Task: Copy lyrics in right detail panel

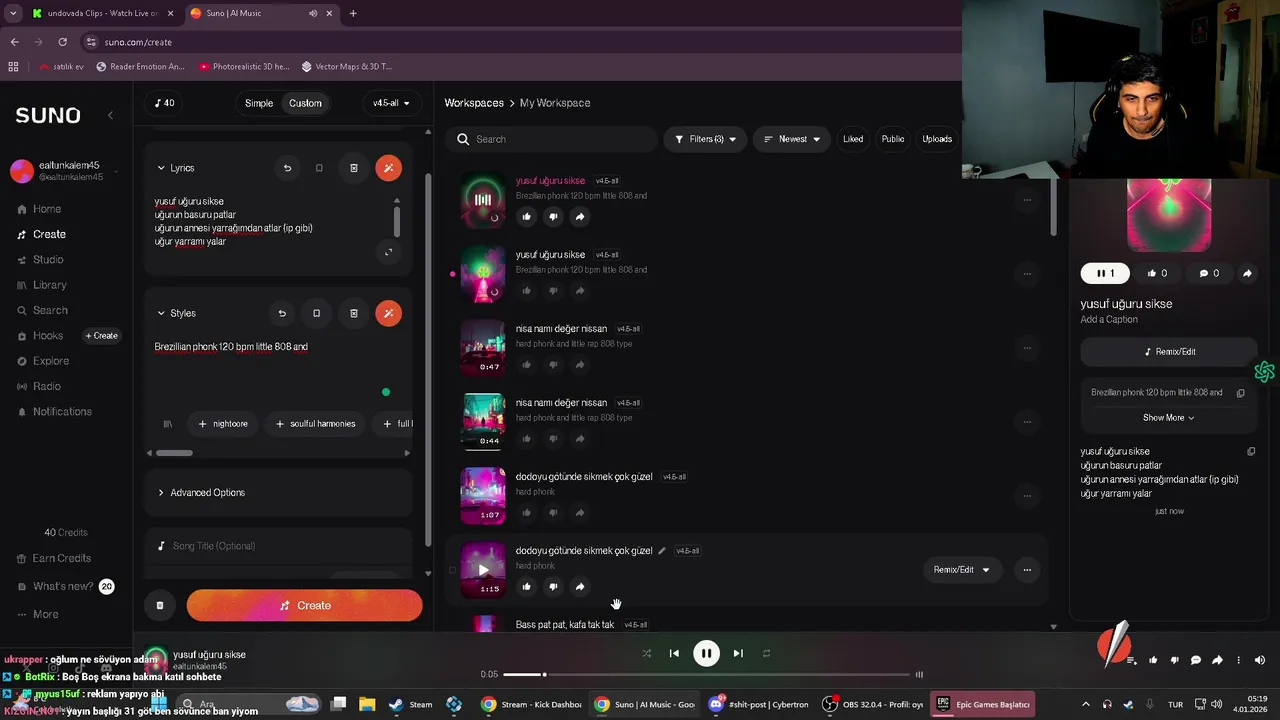Action: point(1251,451)
